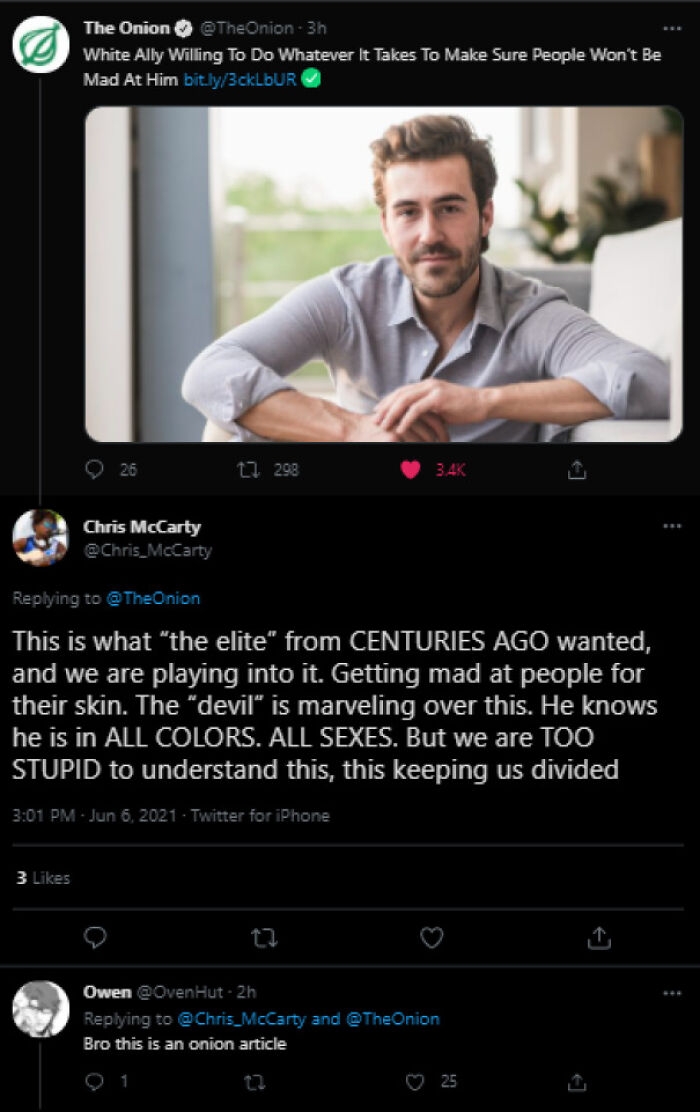Open the tweet's photo of the man
Viewport: 700px width, 1112px height.
point(383,274)
